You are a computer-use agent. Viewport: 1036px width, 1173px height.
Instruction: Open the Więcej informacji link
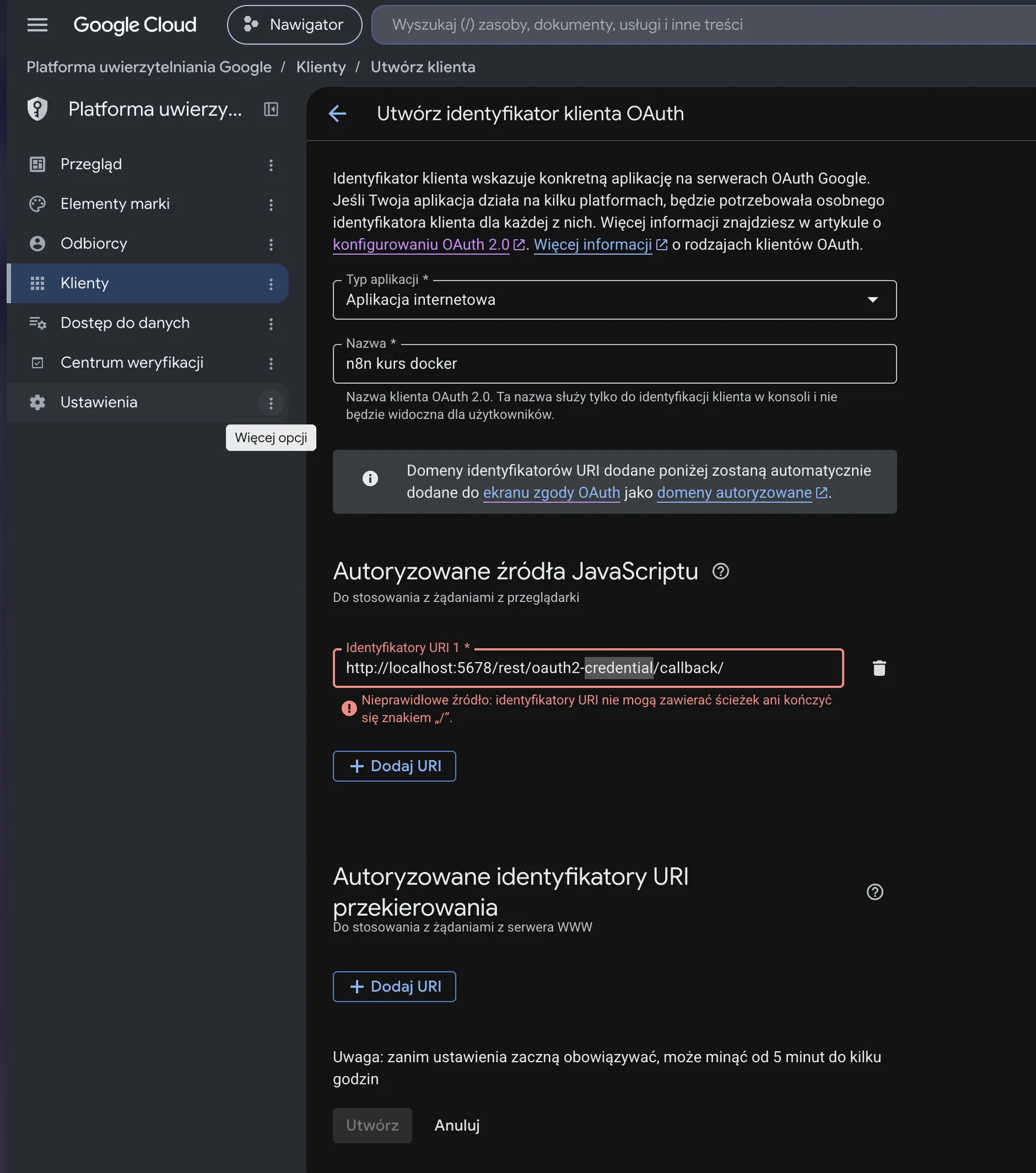coord(600,245)
